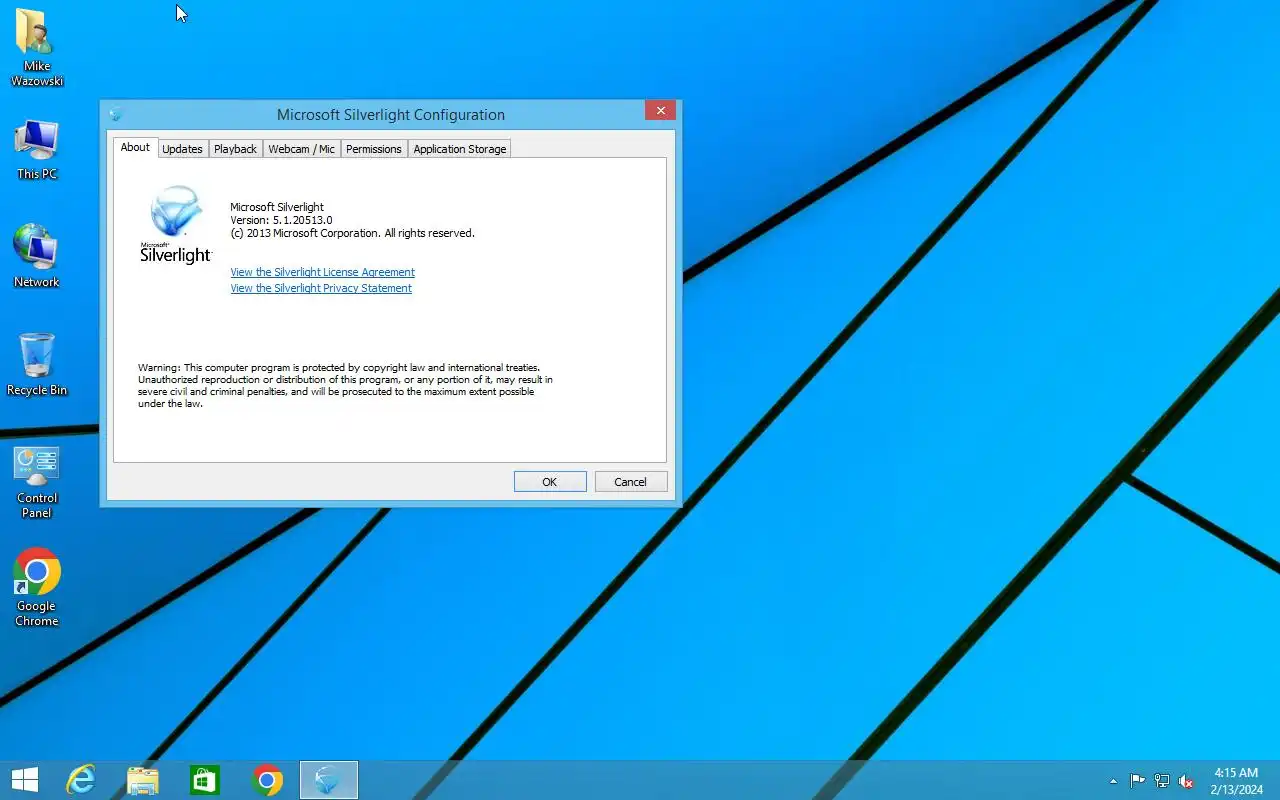Open the Permissions tab

point(373,149)
